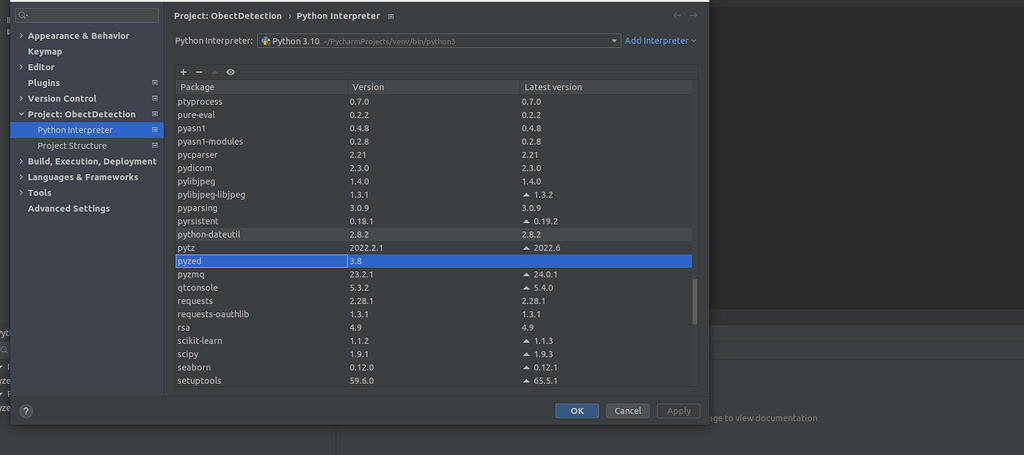Click the Cancel button
The image size is (1024, 455).
[628, 411]
